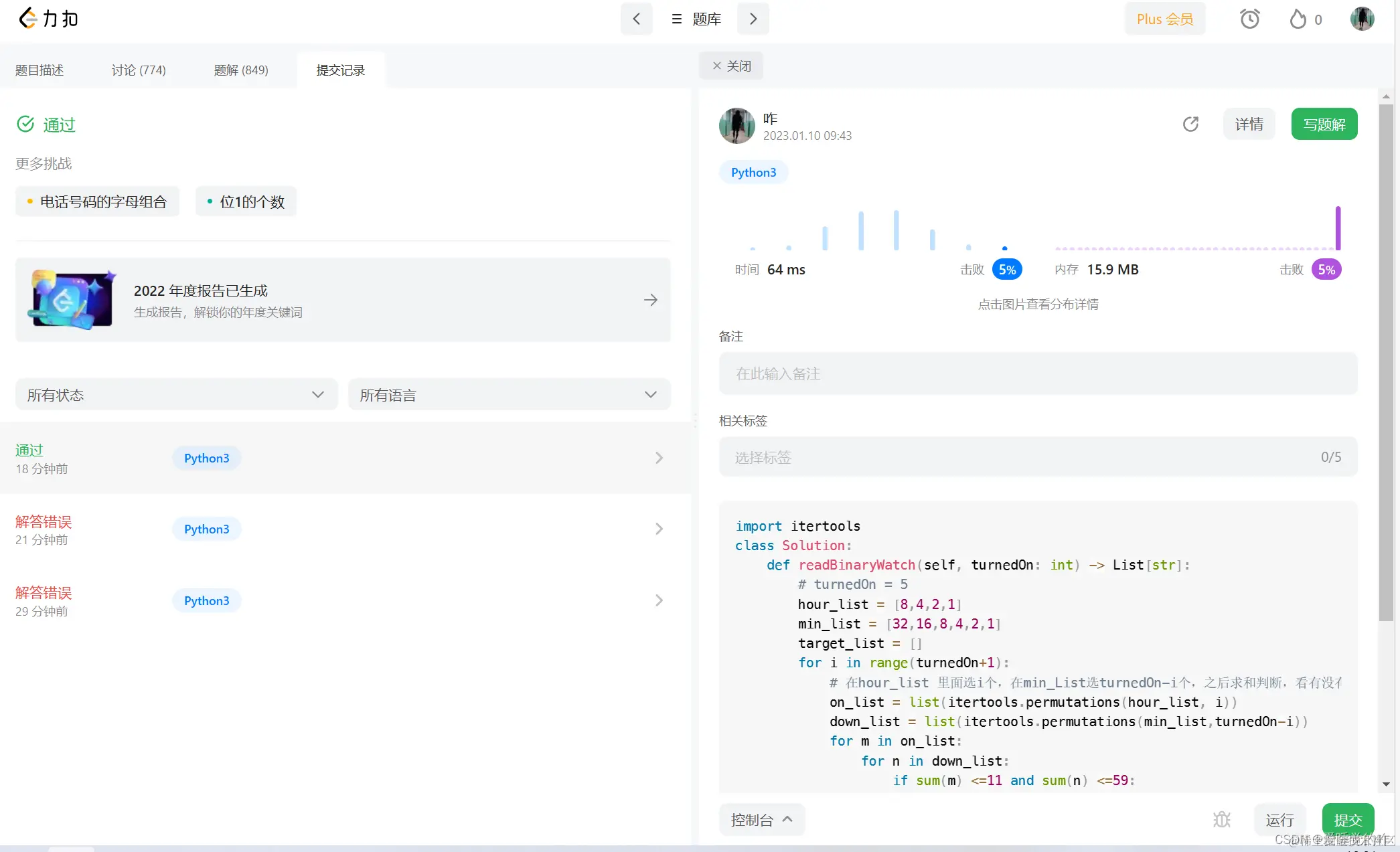Click the 提交 submit button
1400x852 pixels.
[1347, 819]
